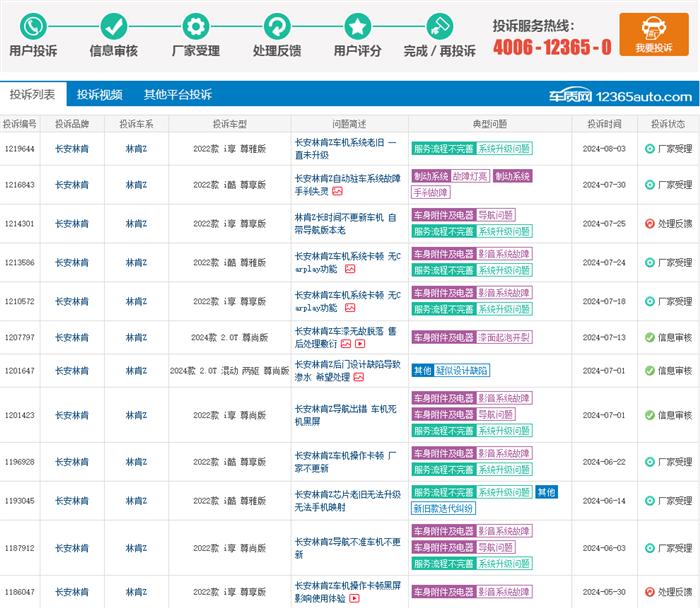Screen dimensions: 700x608
Task: Open the 其他平台投诉 tab
Action: click(x=178, y=94)
